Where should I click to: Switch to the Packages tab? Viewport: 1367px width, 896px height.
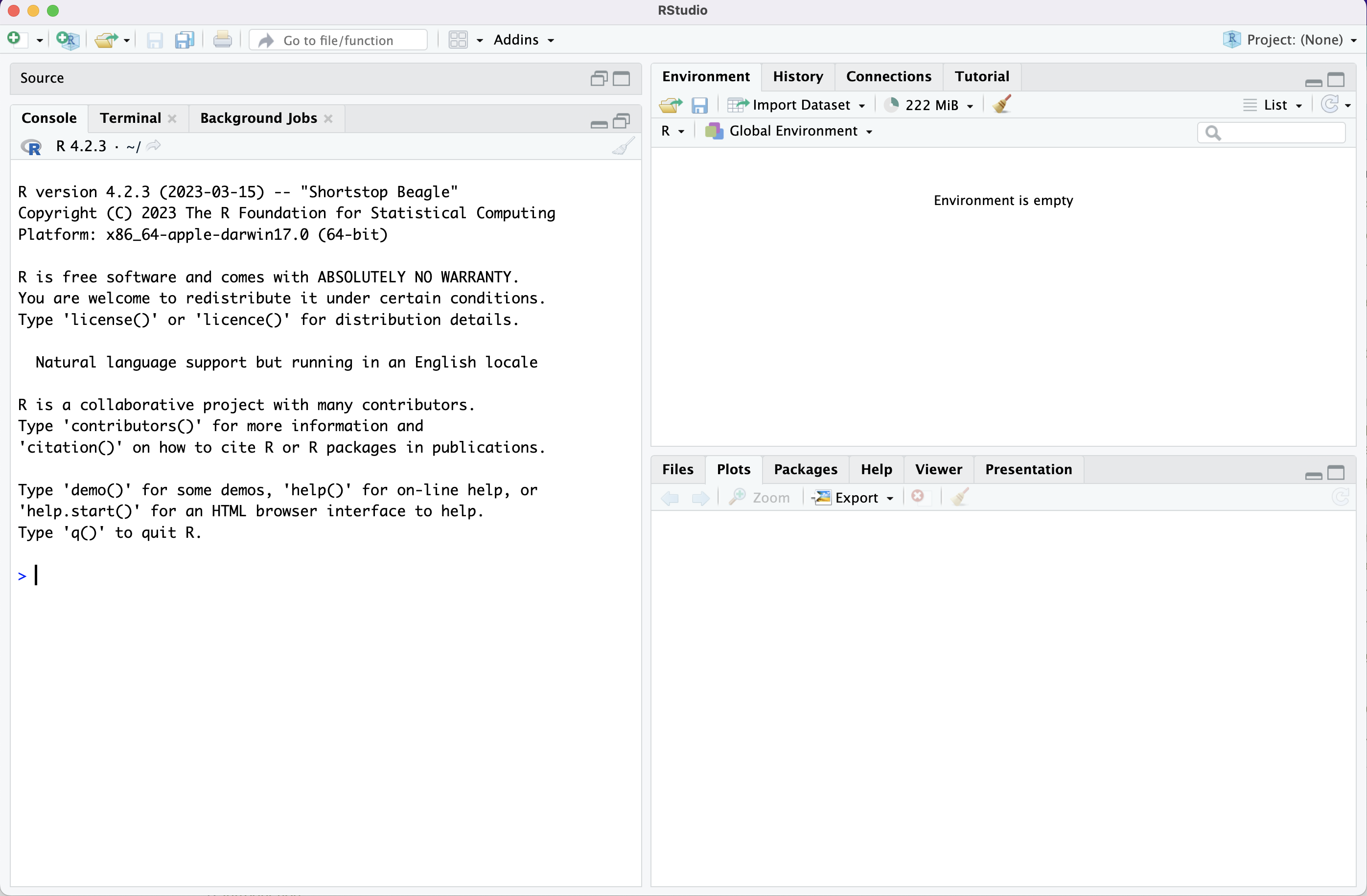(805, 469)
